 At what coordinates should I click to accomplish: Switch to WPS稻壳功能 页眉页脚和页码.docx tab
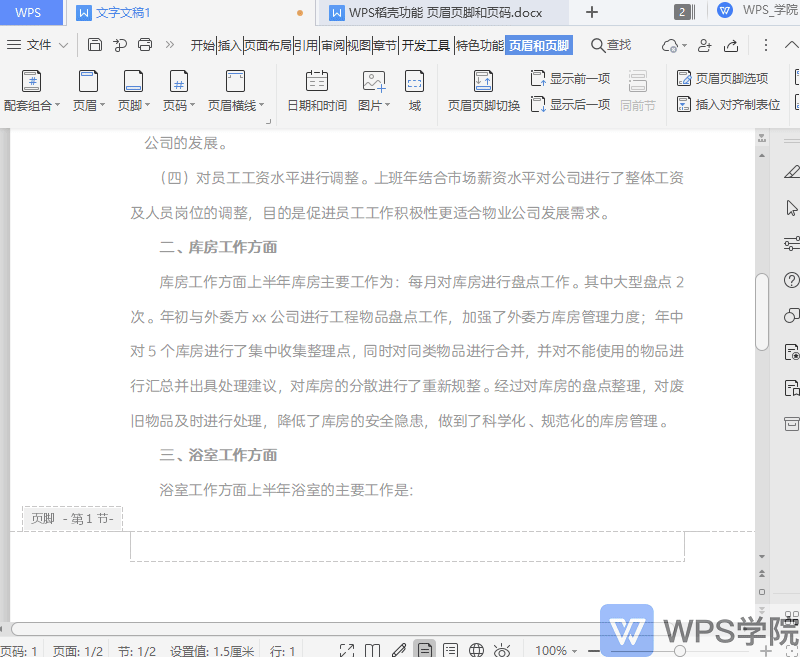436,13
